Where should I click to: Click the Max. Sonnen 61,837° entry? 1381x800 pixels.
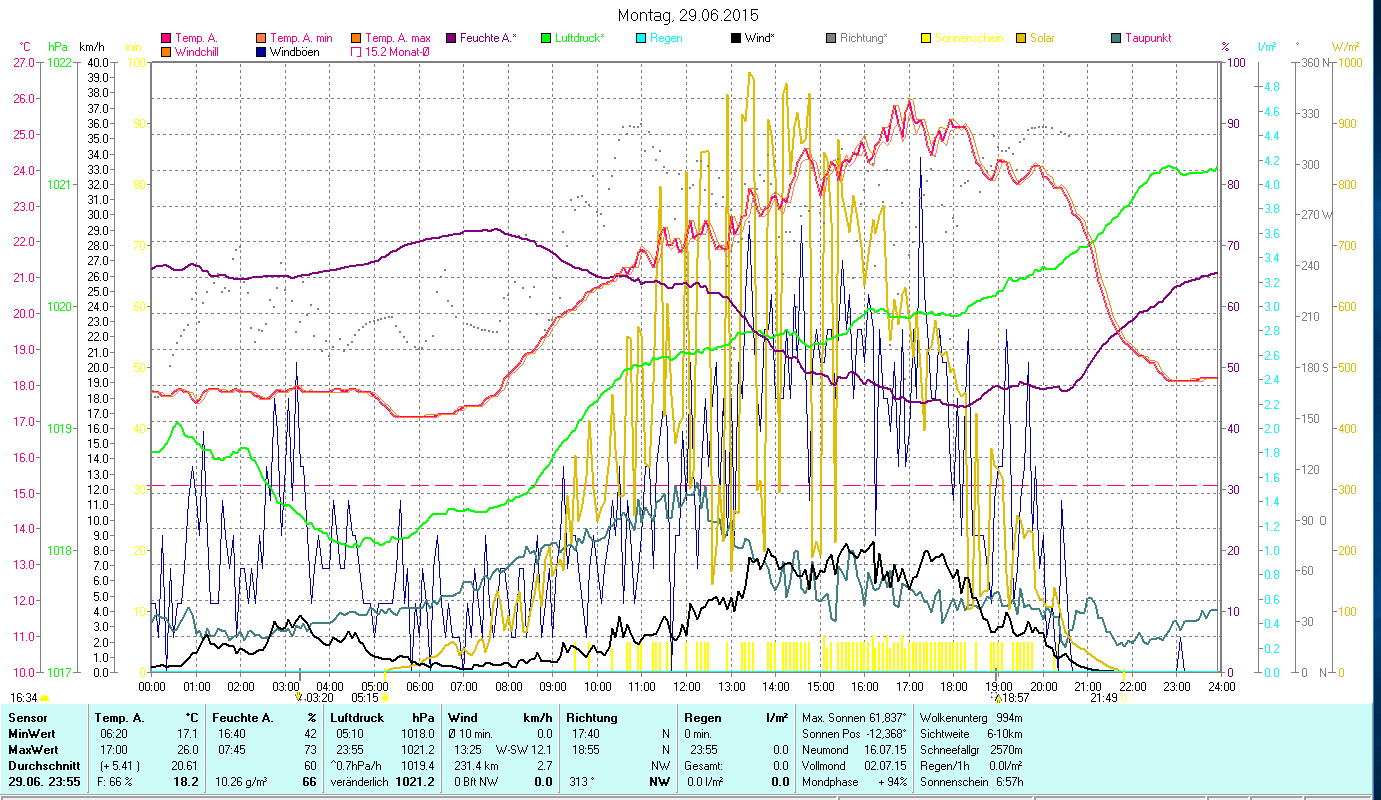coord(855,718)
